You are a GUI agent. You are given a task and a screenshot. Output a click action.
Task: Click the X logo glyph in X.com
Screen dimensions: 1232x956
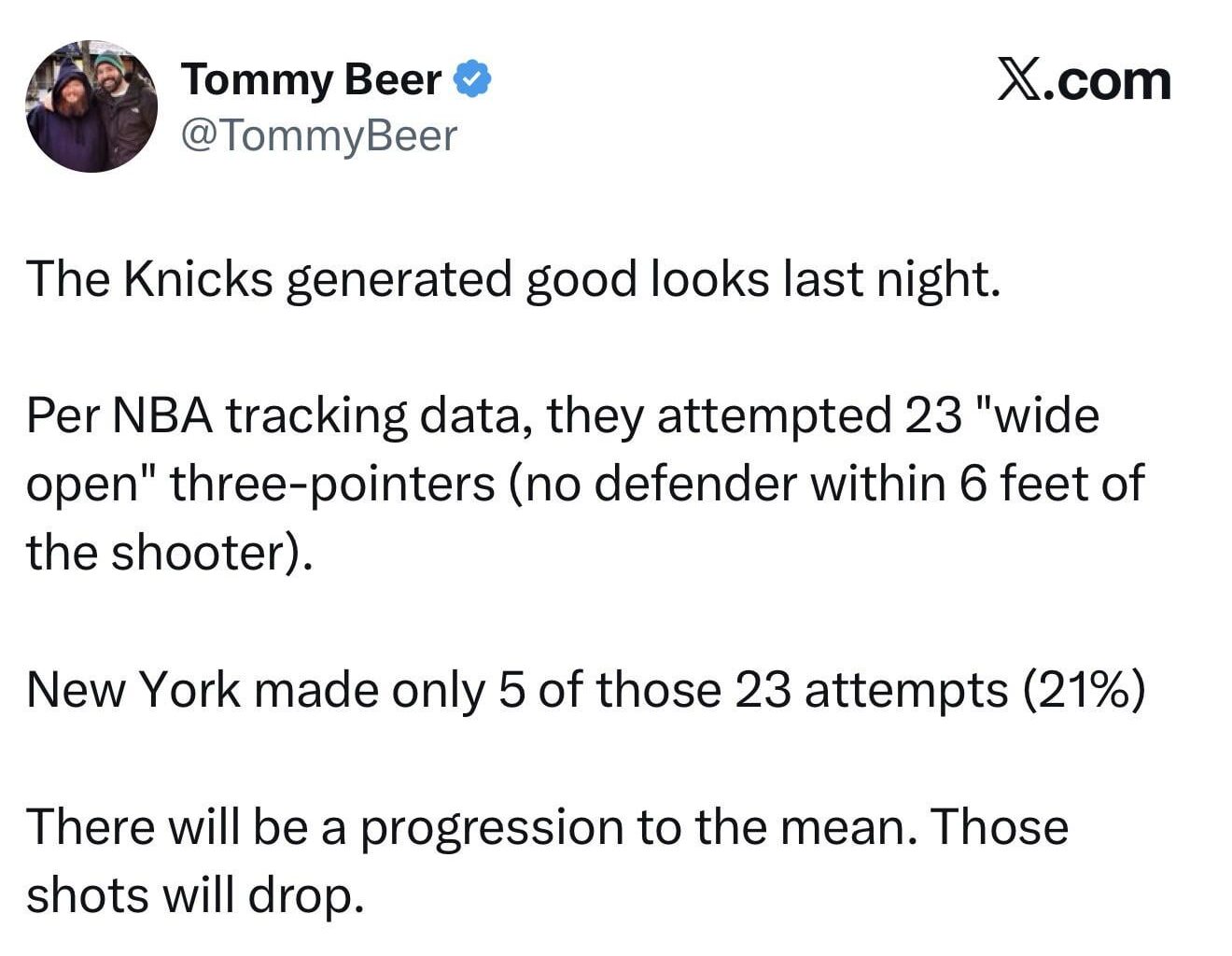(1018, 80)
